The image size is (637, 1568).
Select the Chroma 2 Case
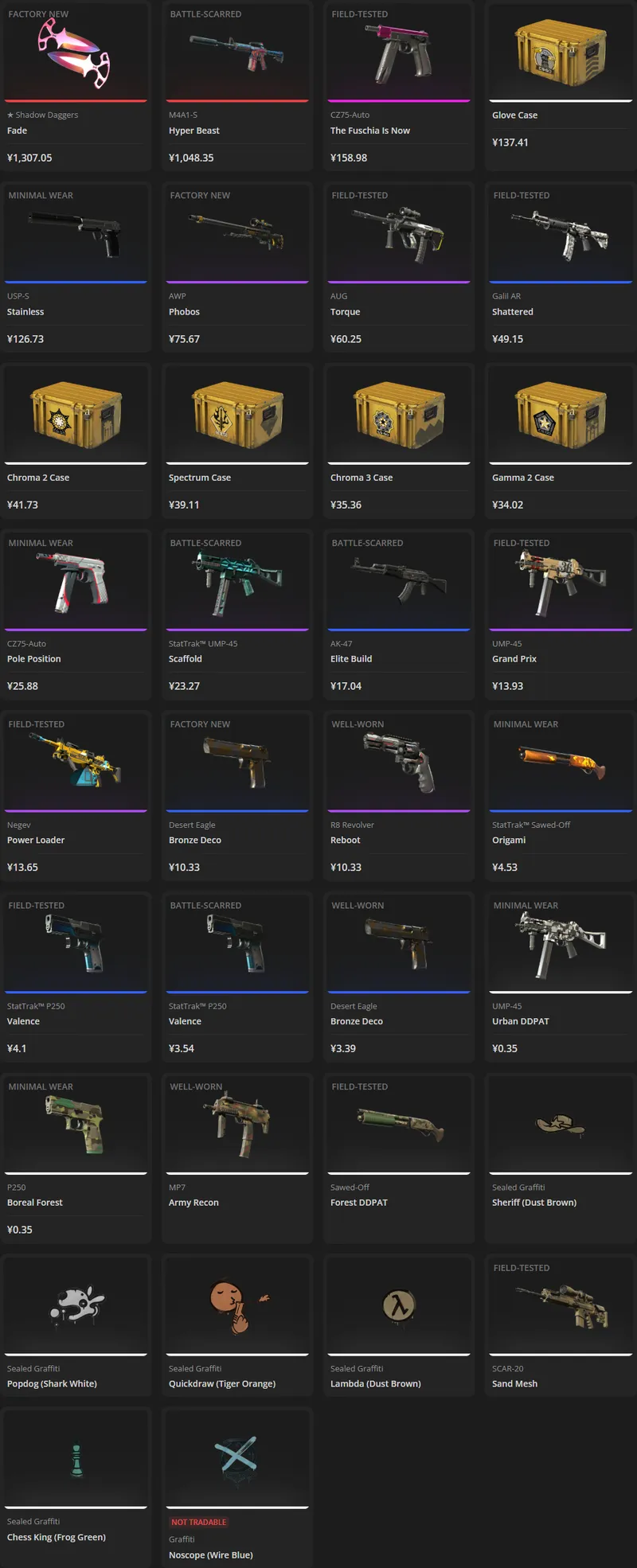(x=76, y=441)
